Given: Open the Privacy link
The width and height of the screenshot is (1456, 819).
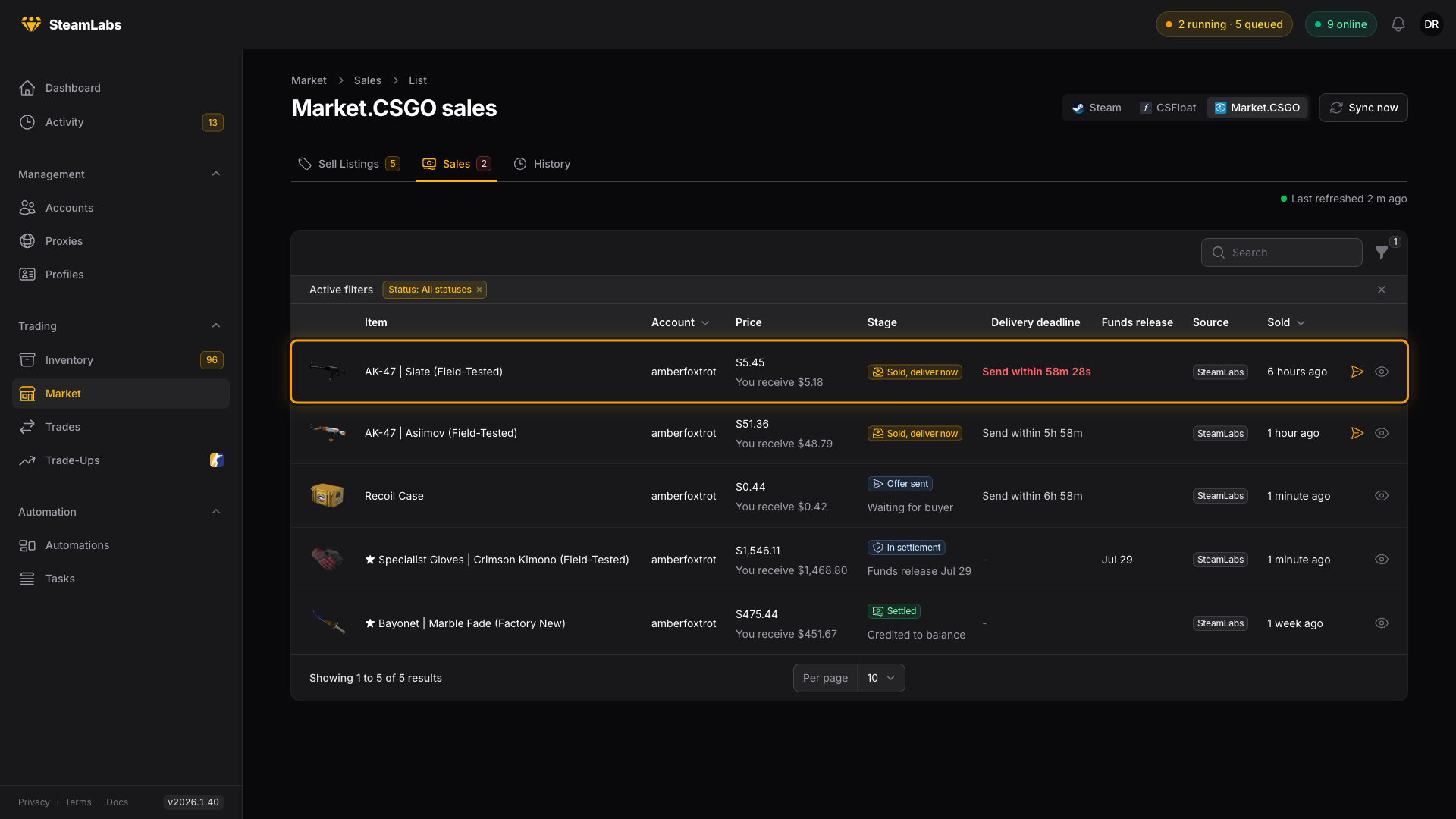Looking at the screenshot, I should (x=34, y=802).
